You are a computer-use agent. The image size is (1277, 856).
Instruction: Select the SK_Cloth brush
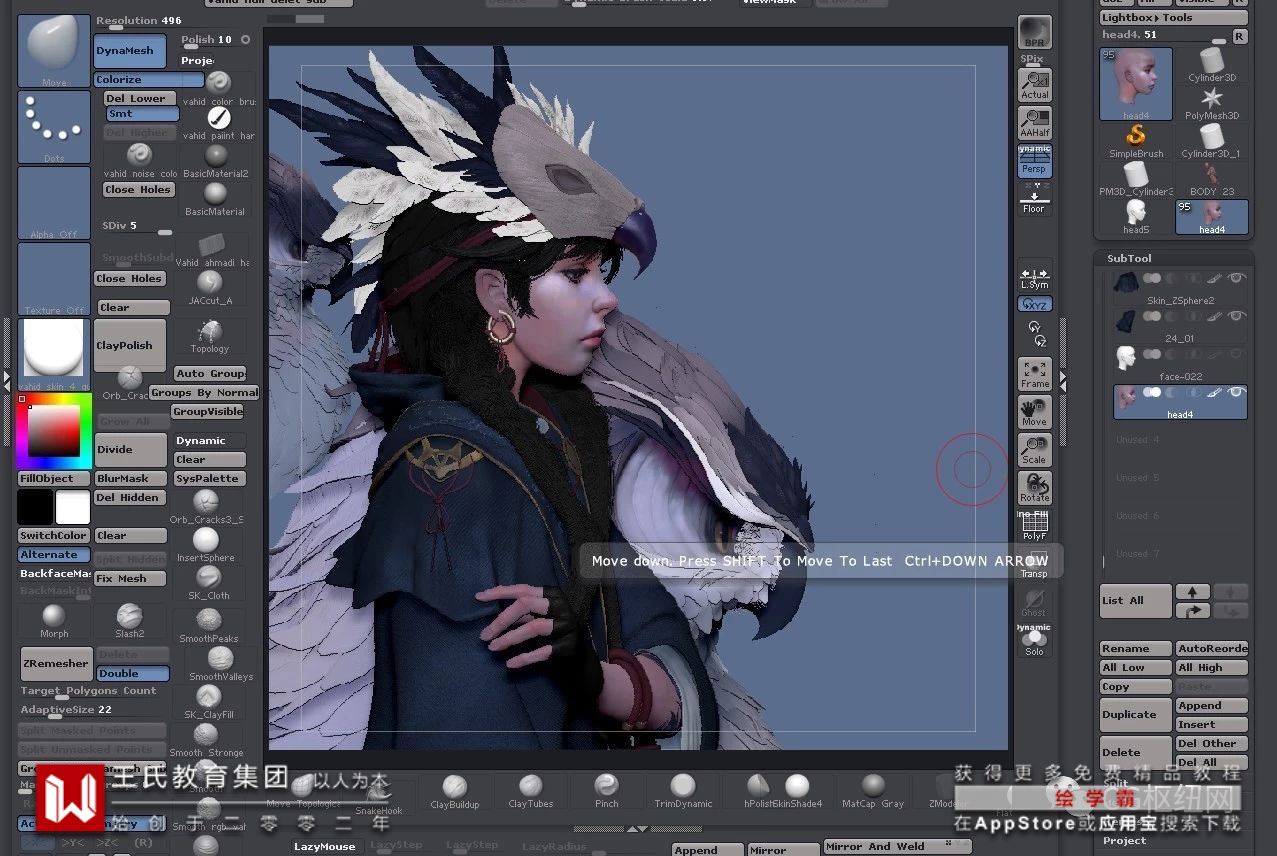click(208, 583)
